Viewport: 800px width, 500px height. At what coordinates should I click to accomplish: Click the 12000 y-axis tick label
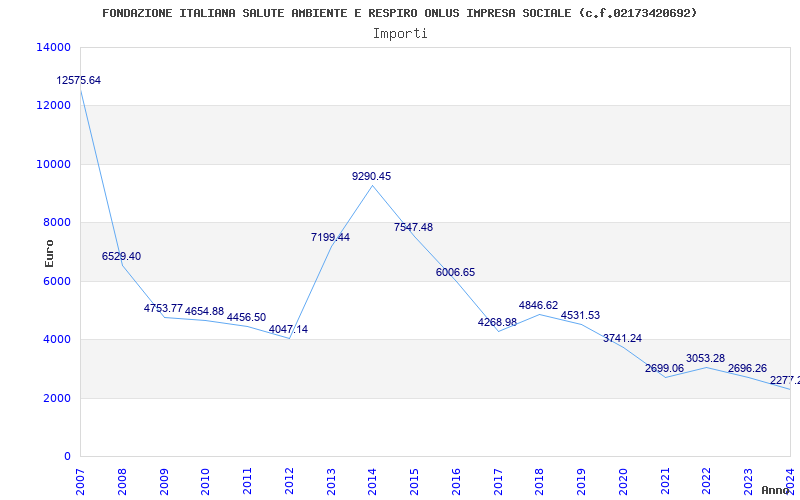point(53,105)
